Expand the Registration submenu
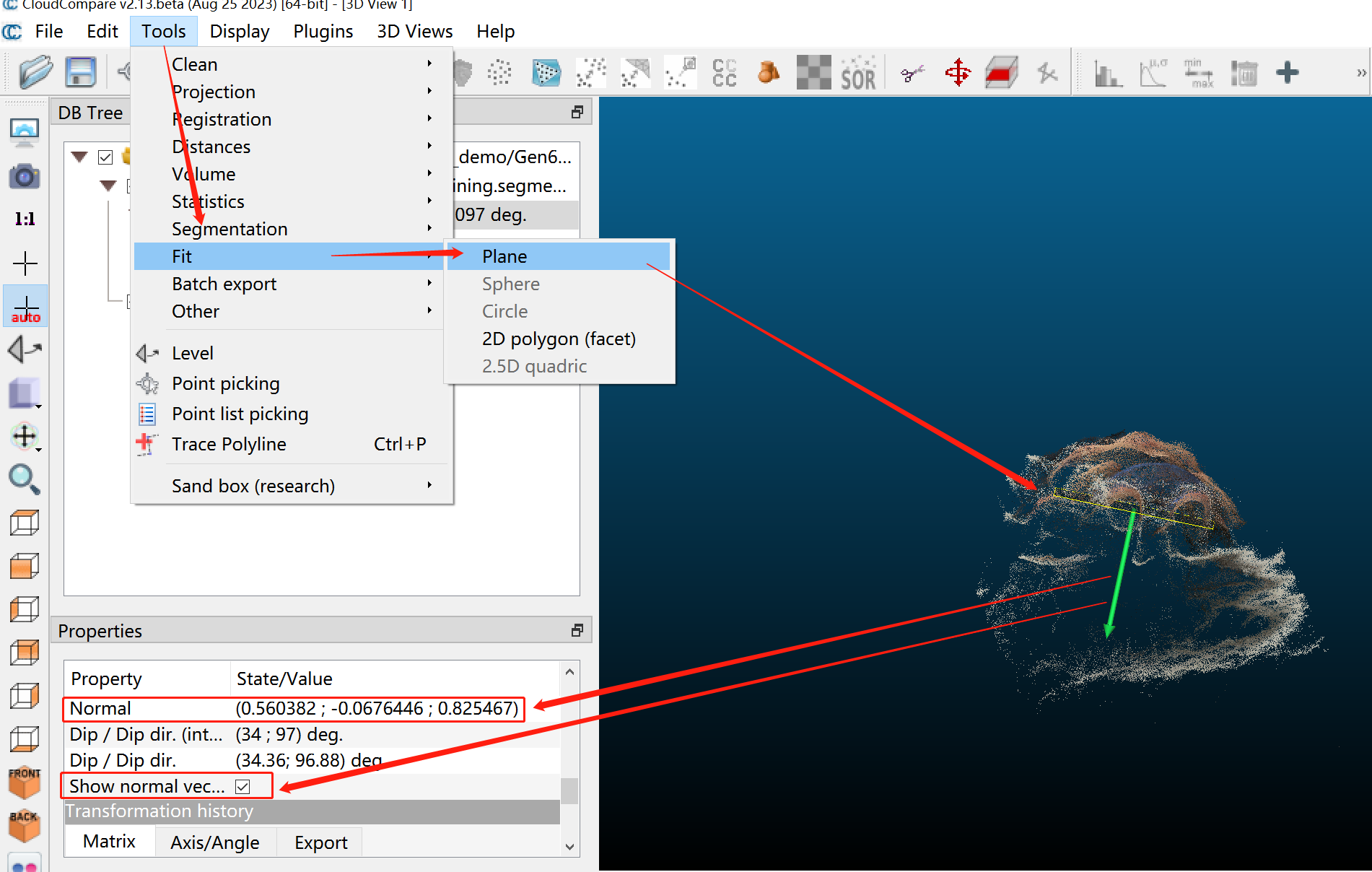 pos(293,119)
